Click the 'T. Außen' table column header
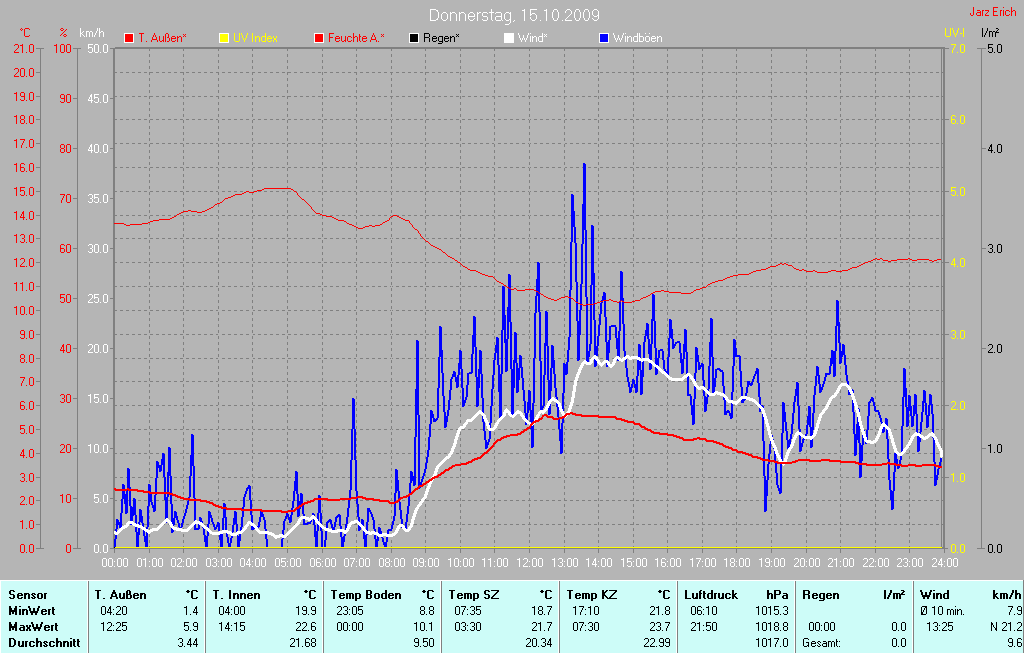Image resolution: width=1024 pixels, height=653 pixels. (x=121, y=595)
